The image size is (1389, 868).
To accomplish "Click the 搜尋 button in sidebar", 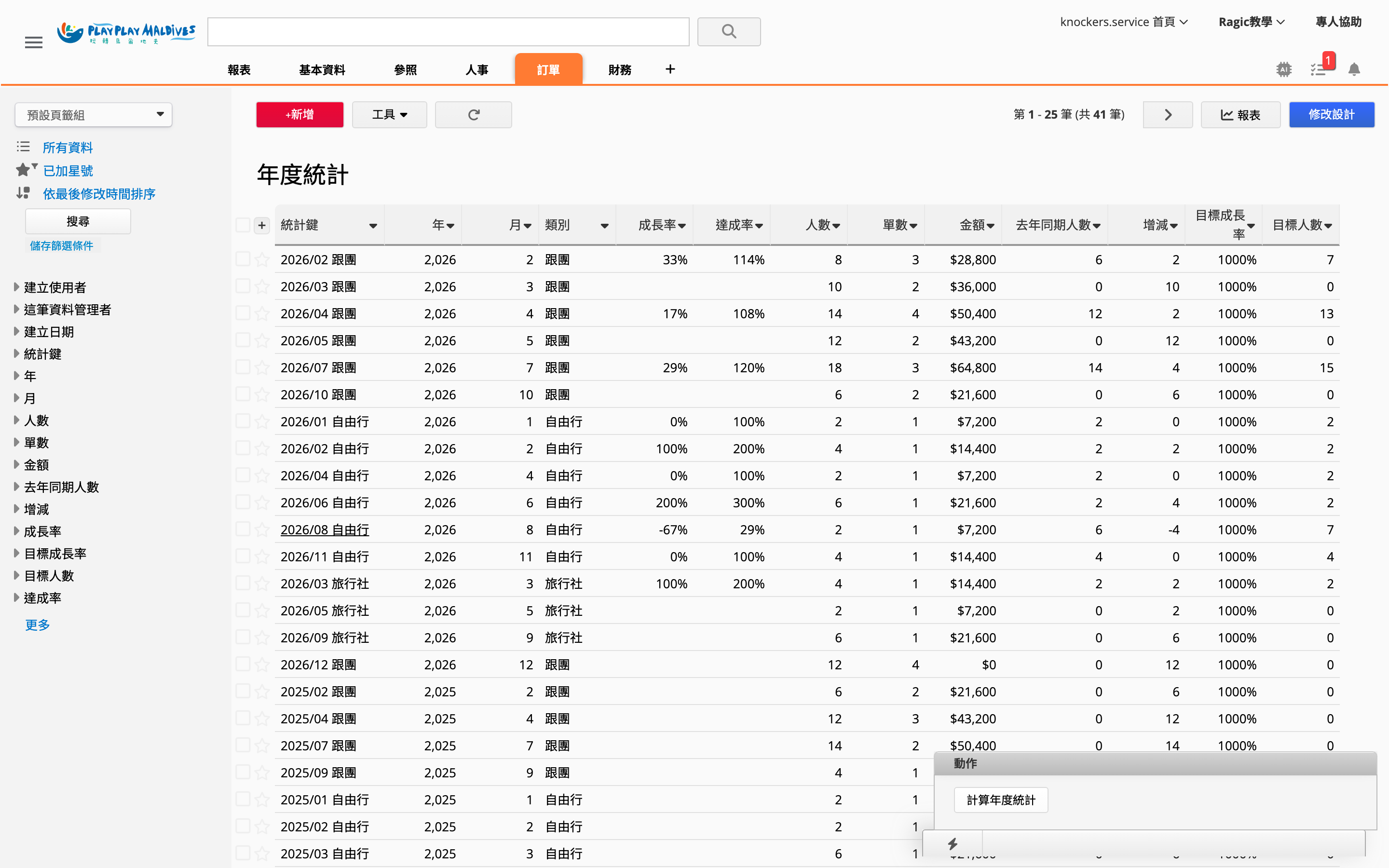I will click(78, 221).
